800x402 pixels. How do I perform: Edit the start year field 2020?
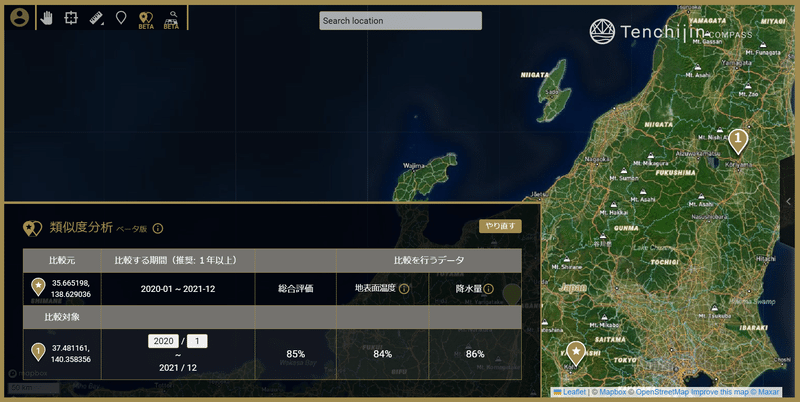point(163,341)
